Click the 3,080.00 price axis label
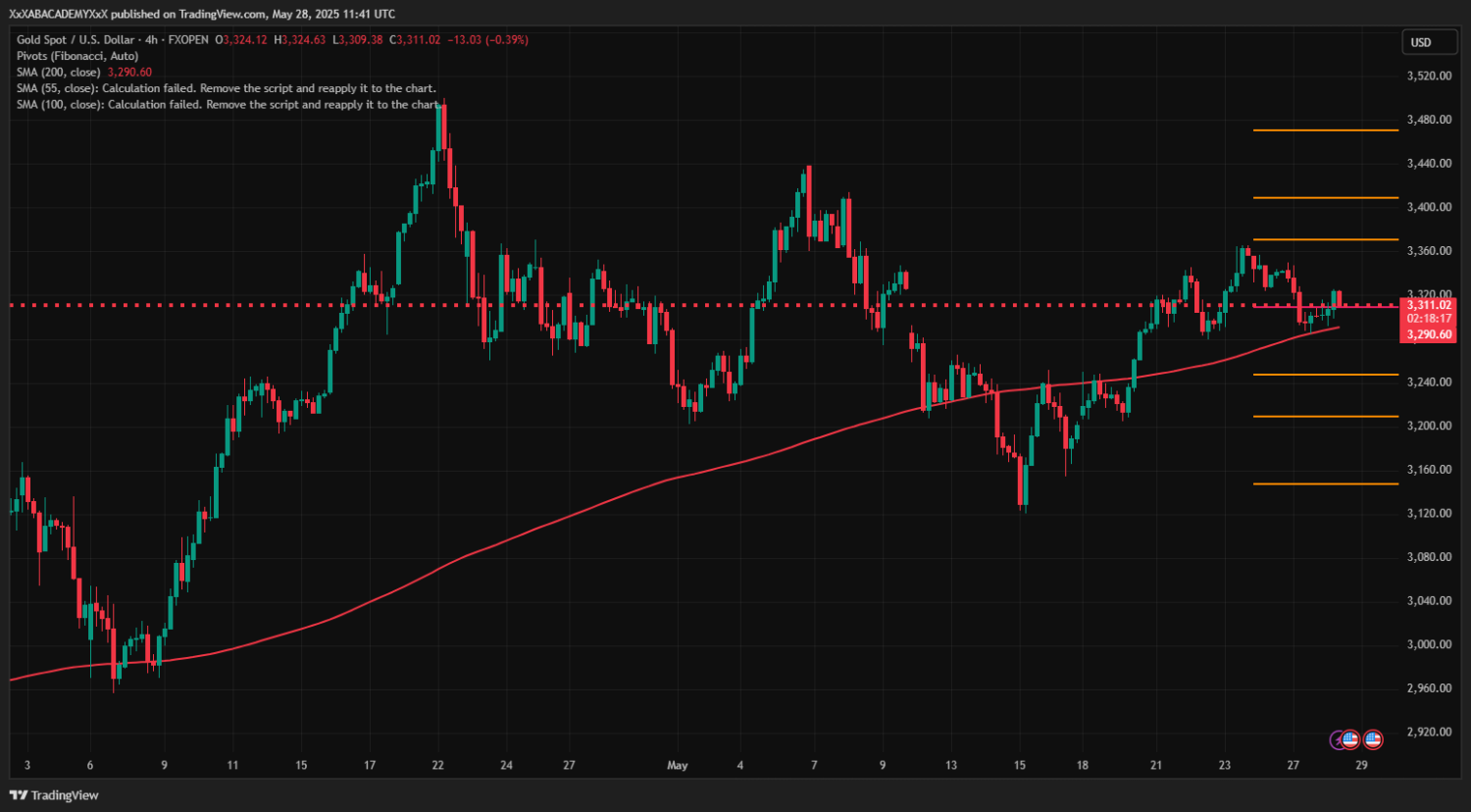1471x812 pixels. (x=1429, y=557)
